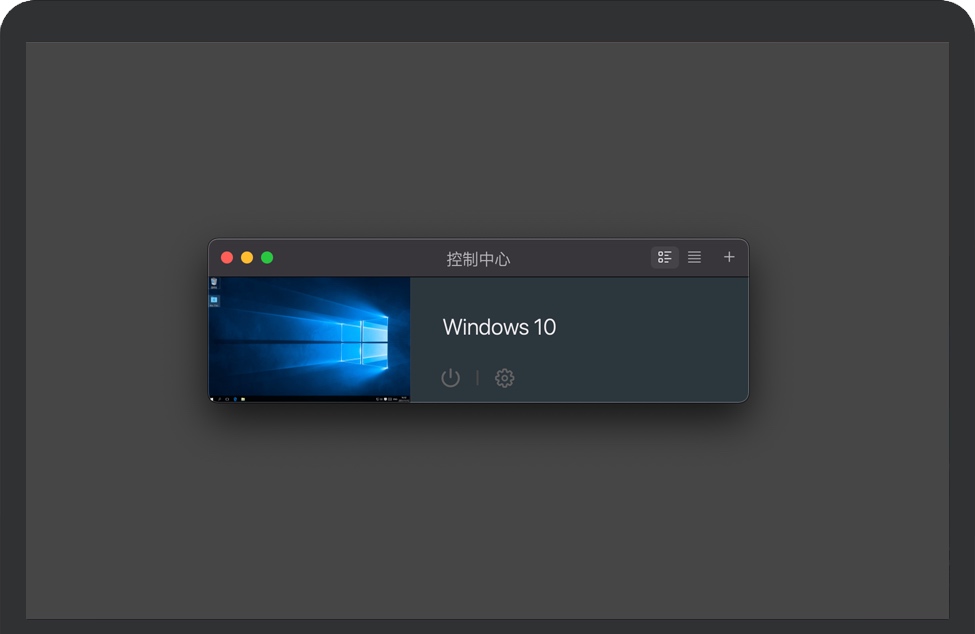Close the 控制中心 window with red button

point(227,258)
